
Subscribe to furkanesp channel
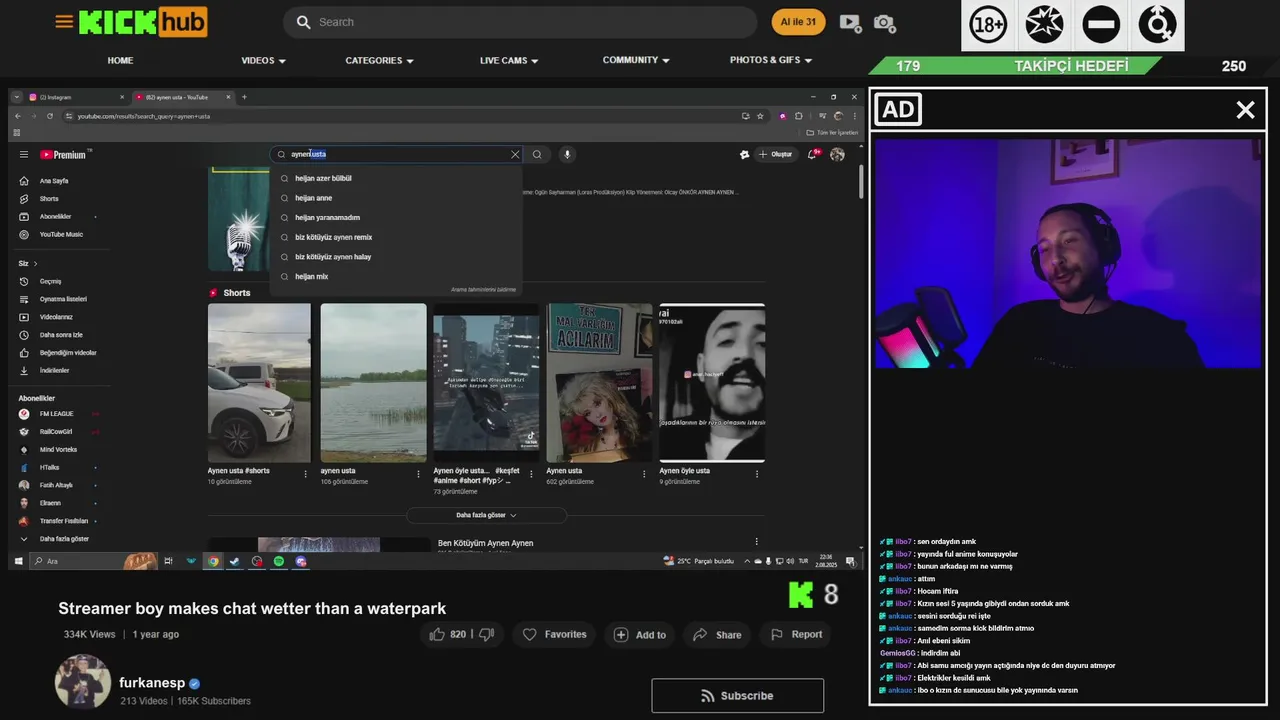tap(738, 695)
